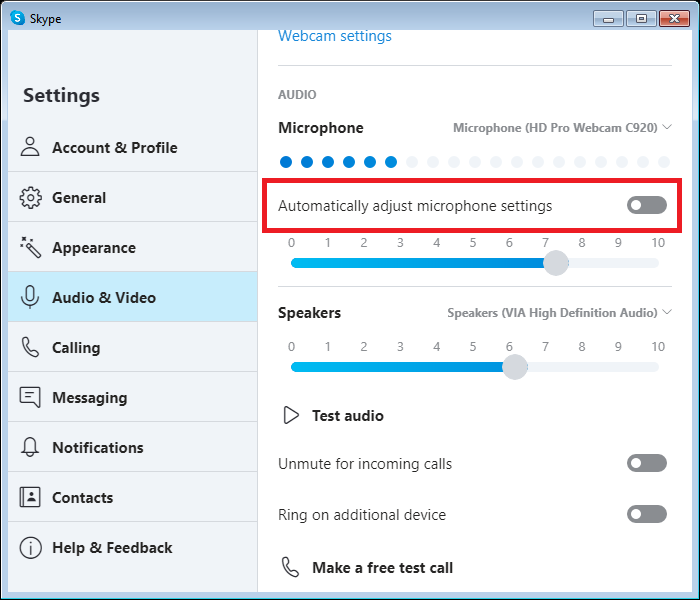
Task: Enable automatically adjust microphone settings
Action: pyautogui.click(x=646, y=205)
